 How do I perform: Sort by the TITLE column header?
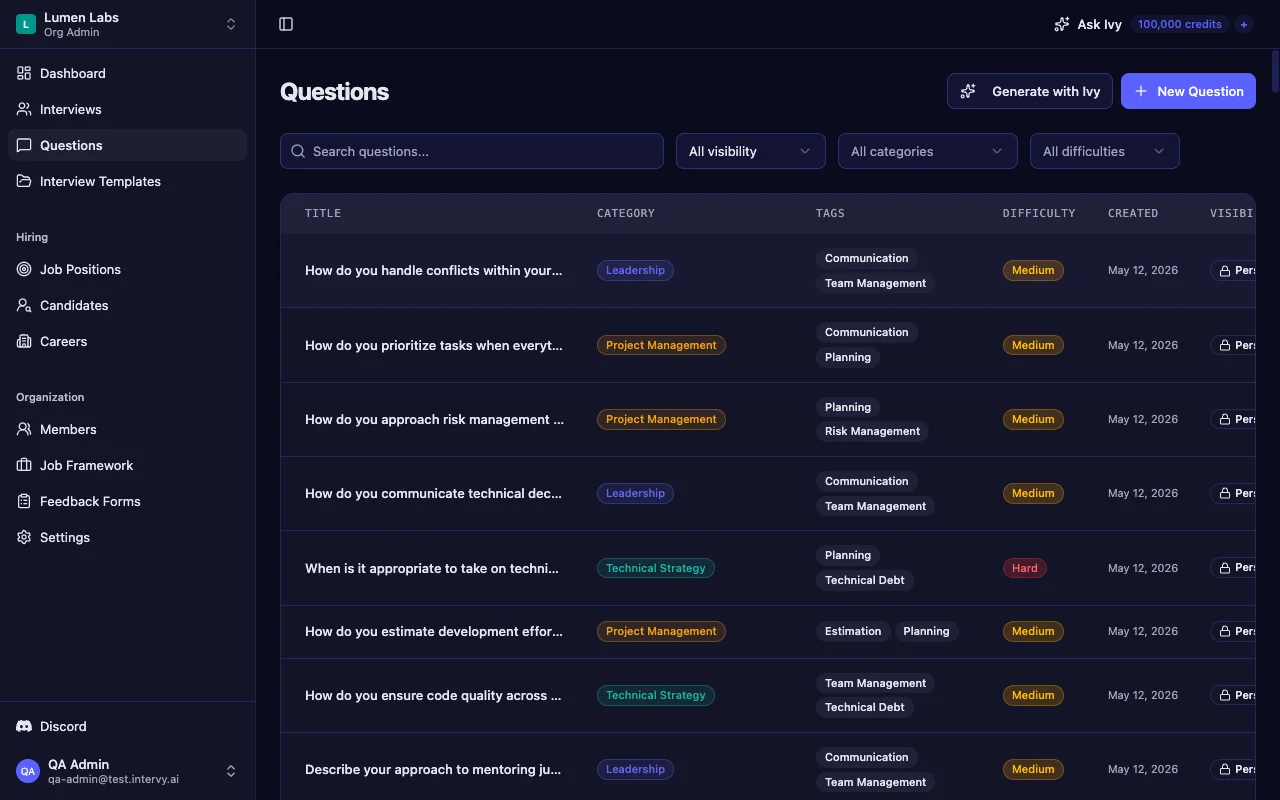[323, 213]
